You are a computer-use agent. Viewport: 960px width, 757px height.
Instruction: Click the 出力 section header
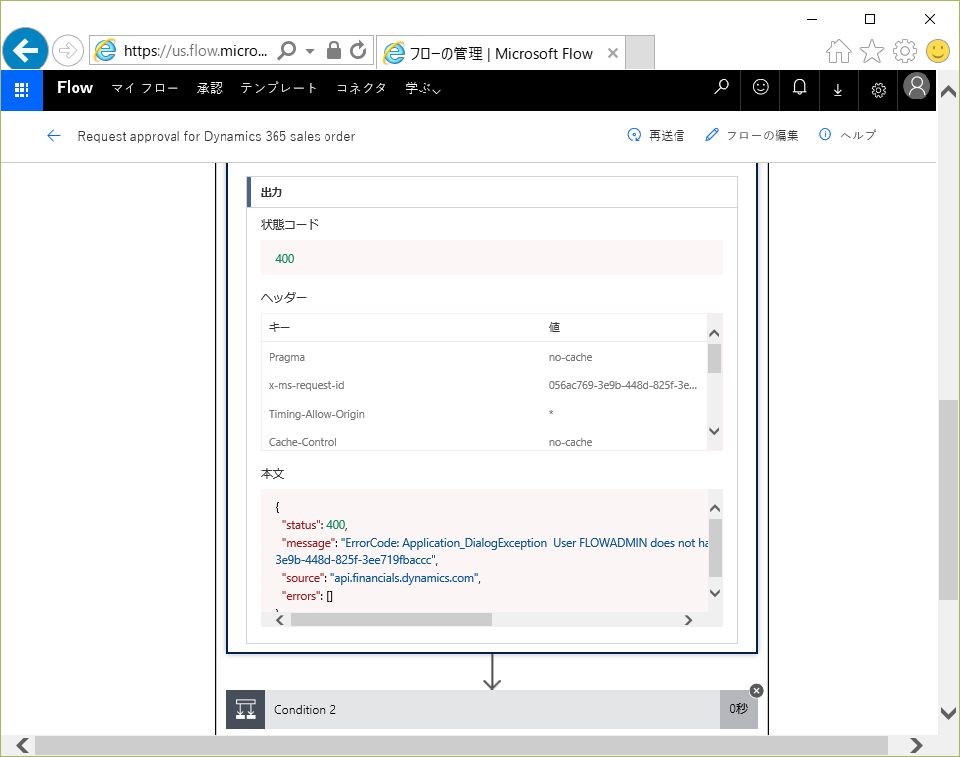coord(492,192)
